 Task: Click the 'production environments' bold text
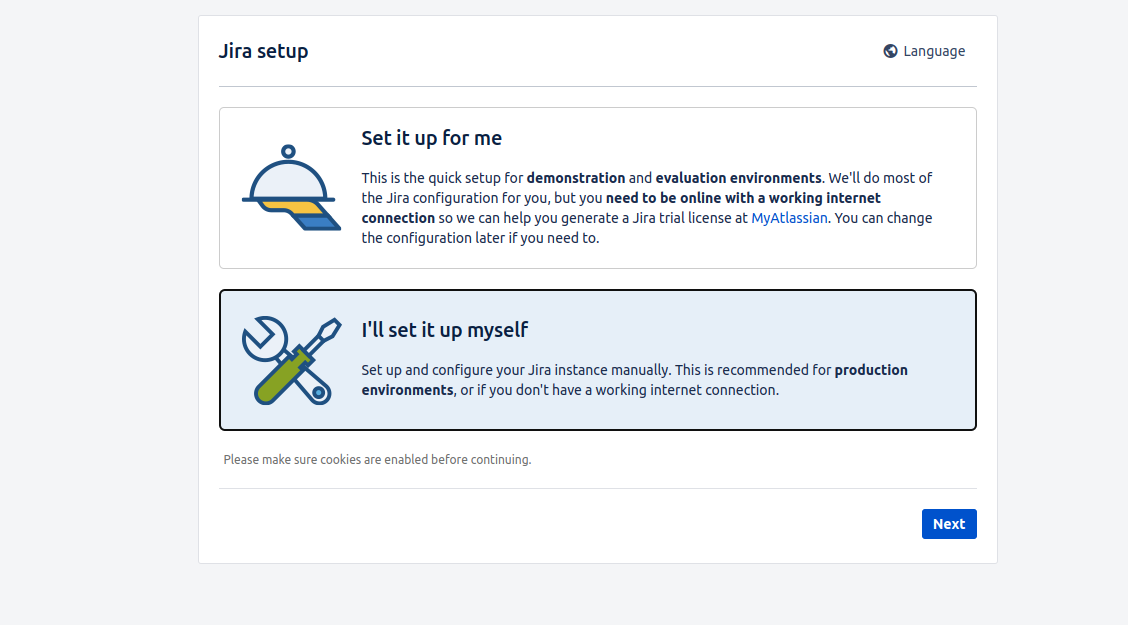634,380
